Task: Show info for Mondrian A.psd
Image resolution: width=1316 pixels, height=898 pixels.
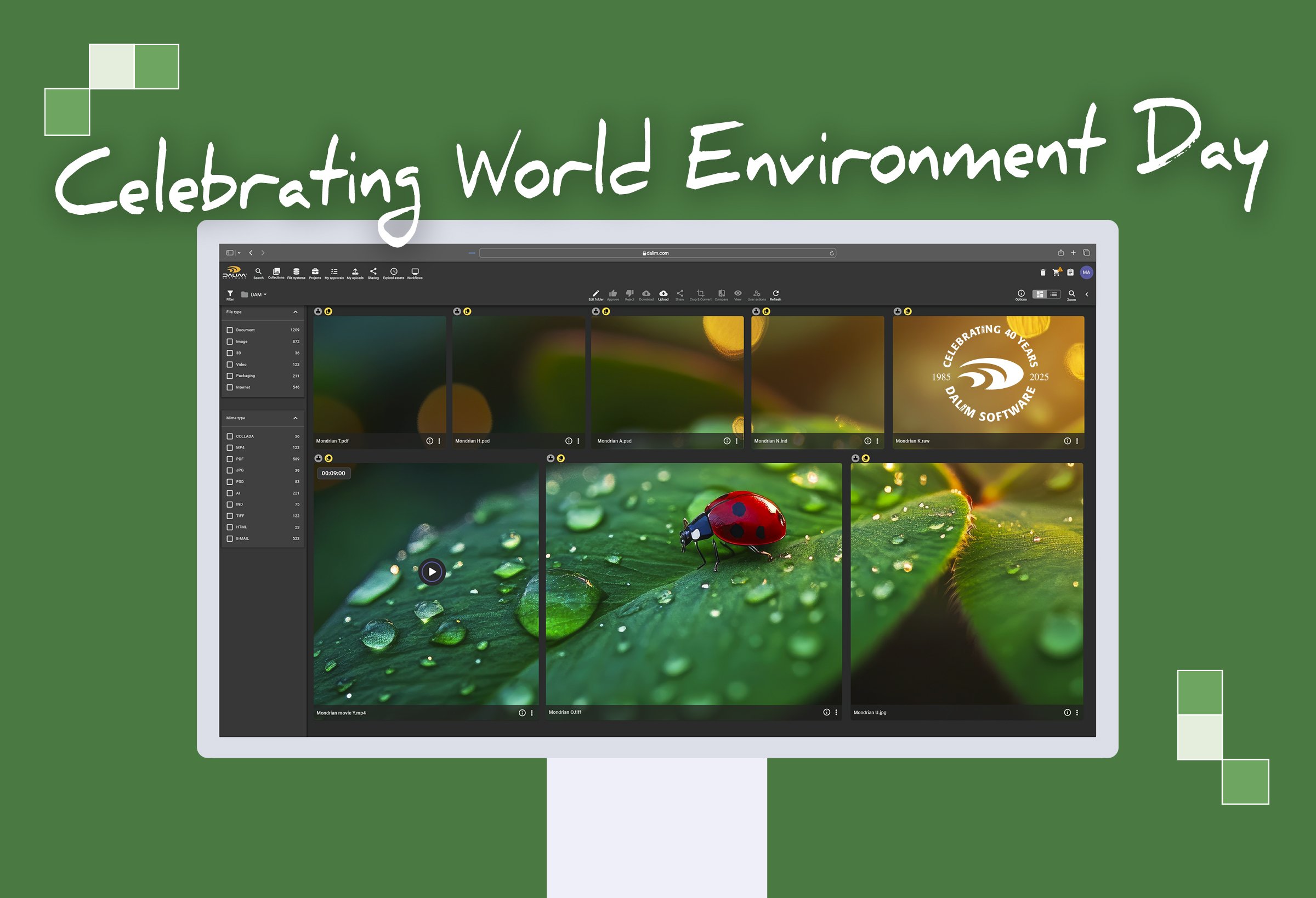Action: (727, 441)
